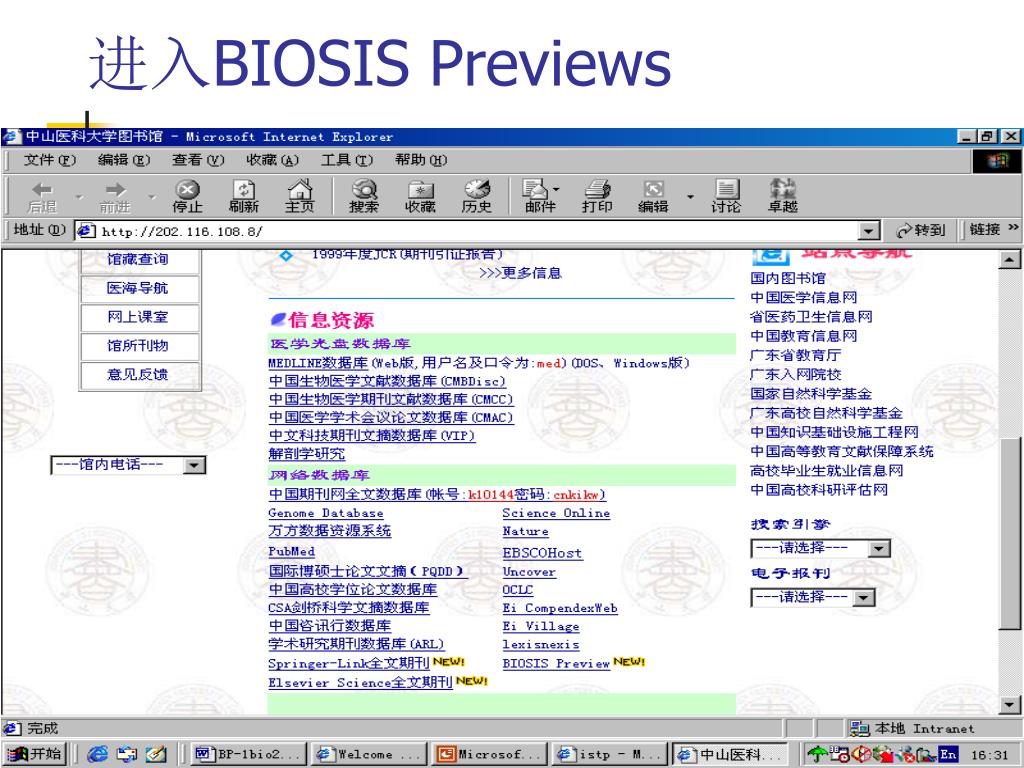Click the third quick launch icon

156,754
